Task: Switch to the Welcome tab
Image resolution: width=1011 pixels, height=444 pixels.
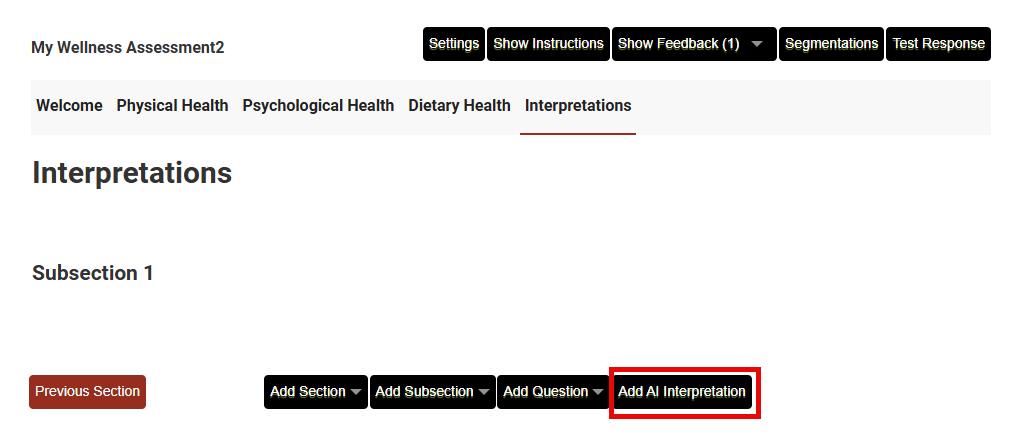Action: tap(69, 106)
